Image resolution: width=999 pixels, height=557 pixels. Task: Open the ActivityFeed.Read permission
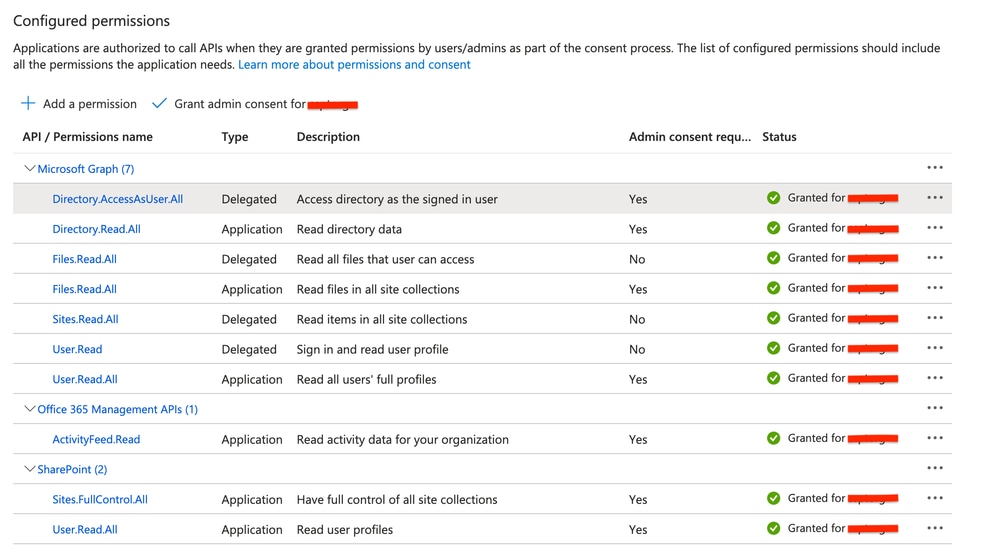click(x=96, y=439)
